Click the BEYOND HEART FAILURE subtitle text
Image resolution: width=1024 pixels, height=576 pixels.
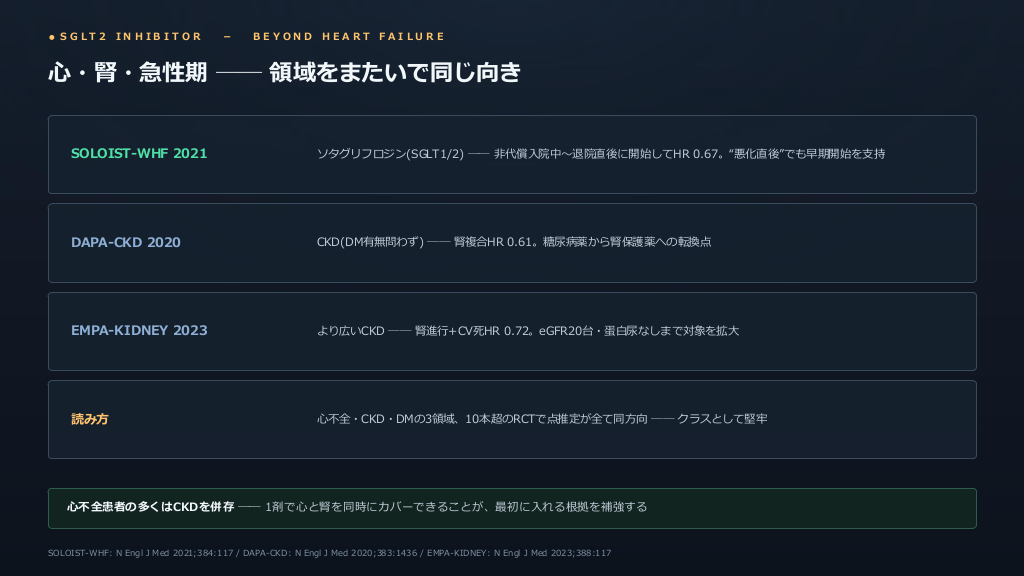[349, 37]
